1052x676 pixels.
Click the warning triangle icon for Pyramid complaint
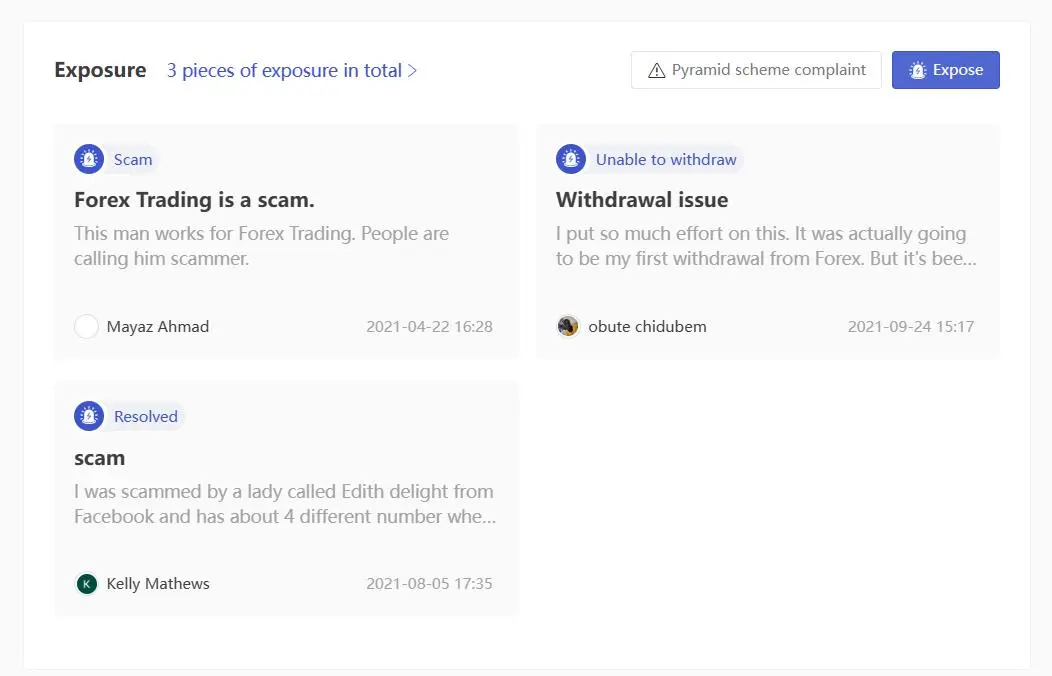click(x=657, y=70)
